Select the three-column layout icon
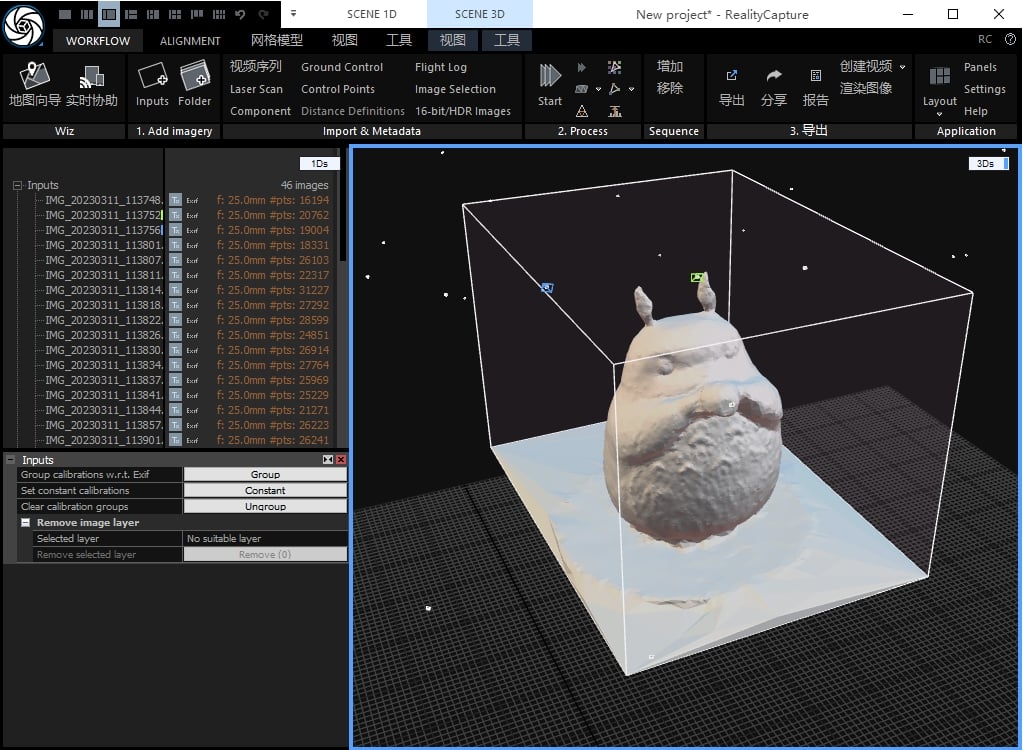The height and width of the screenshot is (750, 1023). [x=87, y=14]
